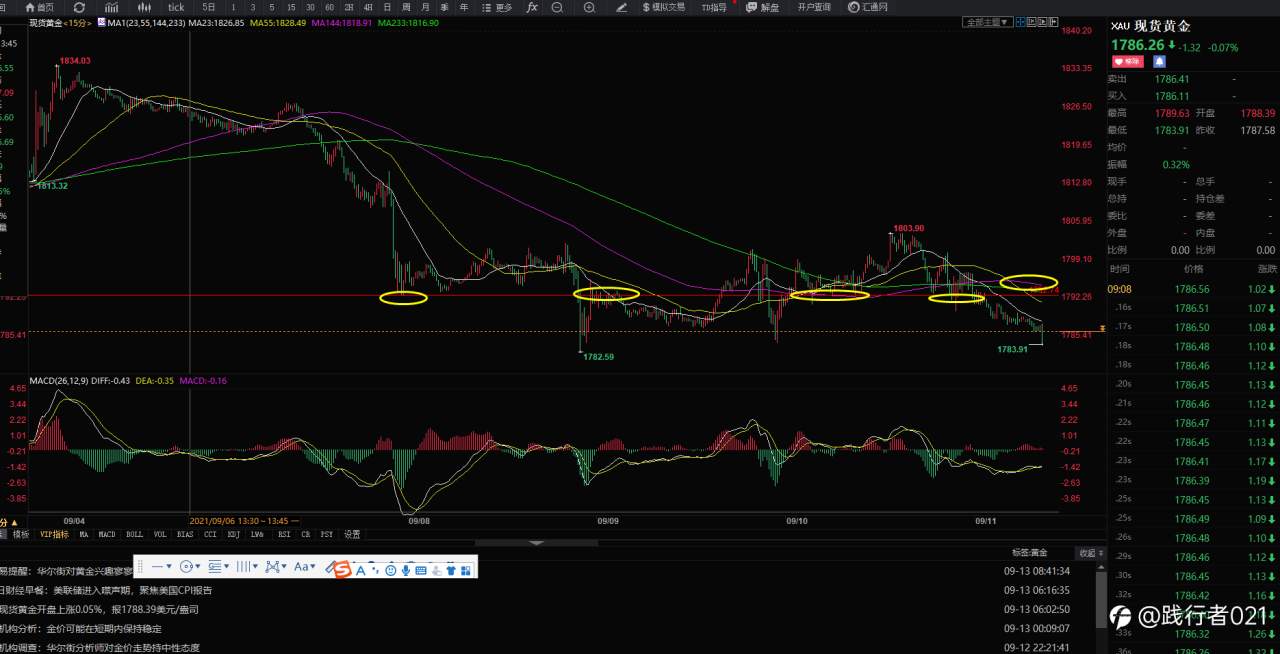Zoom in the chart with the plus magnifier
The width and height of the screenshot is (1280, 654).
[589, 7]
